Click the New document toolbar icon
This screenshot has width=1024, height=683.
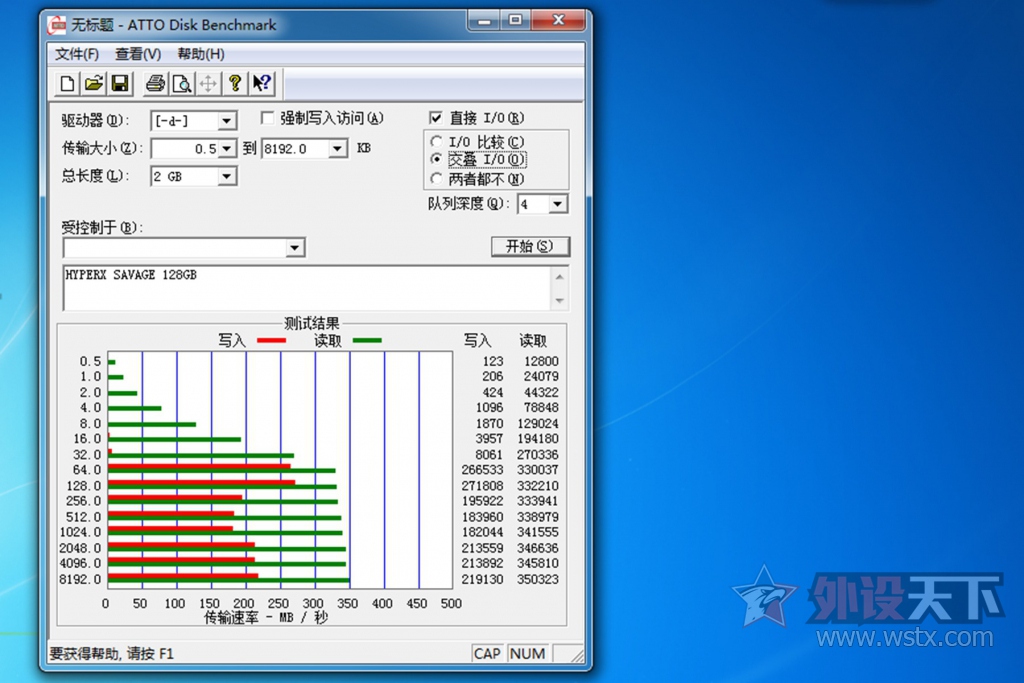coord(67,84)
